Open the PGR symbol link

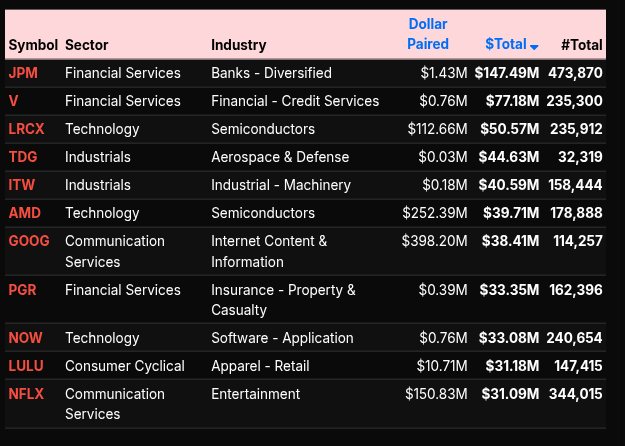[x=23, y=290]
